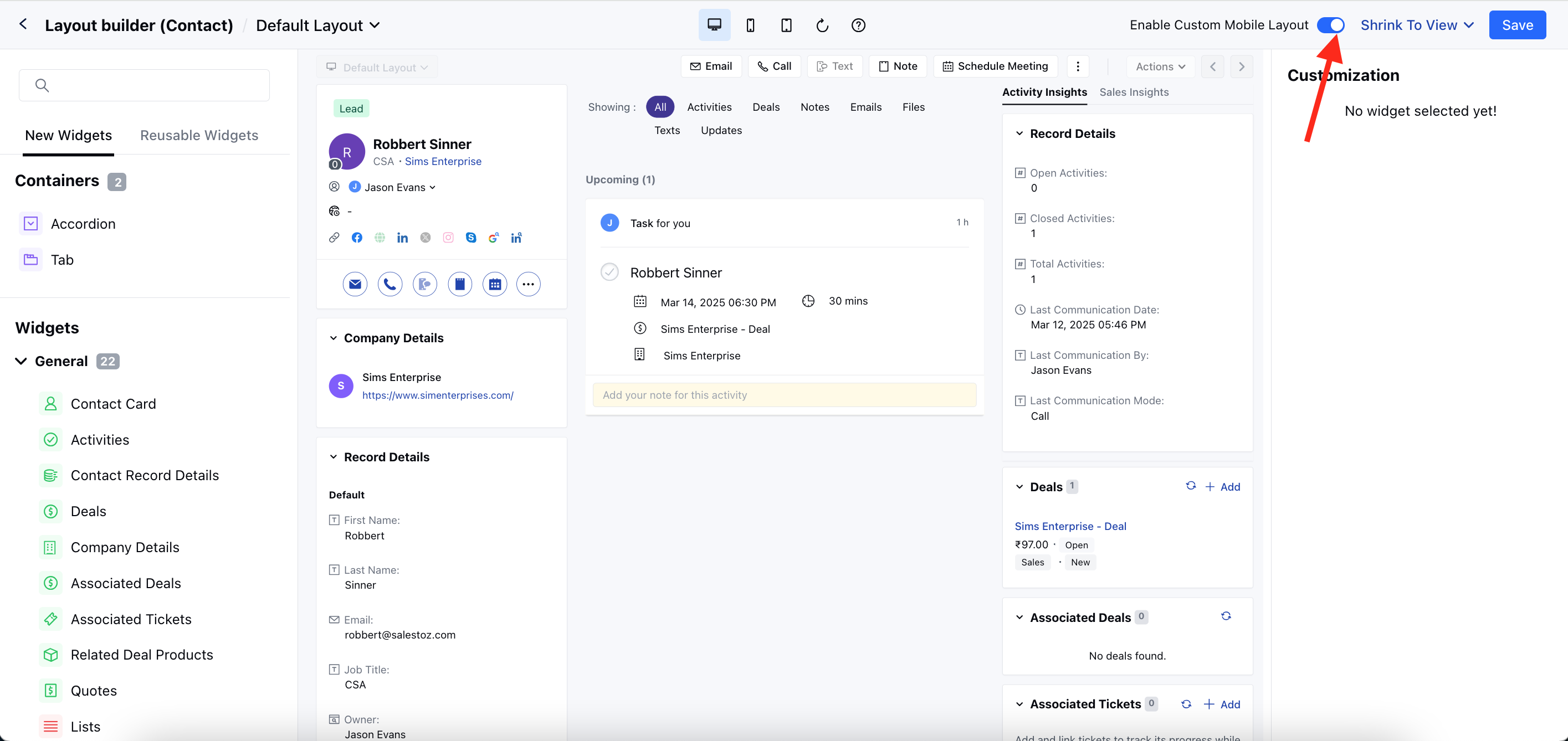Collapse the General widgets group
Screen dimensions: 1568x741
click(x=21, y=362)
